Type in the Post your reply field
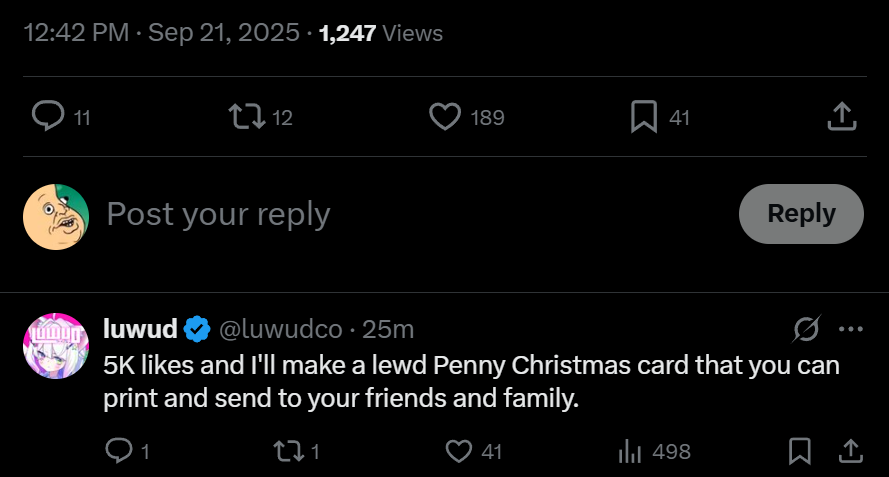889x477 pixels. coord(400,214)
